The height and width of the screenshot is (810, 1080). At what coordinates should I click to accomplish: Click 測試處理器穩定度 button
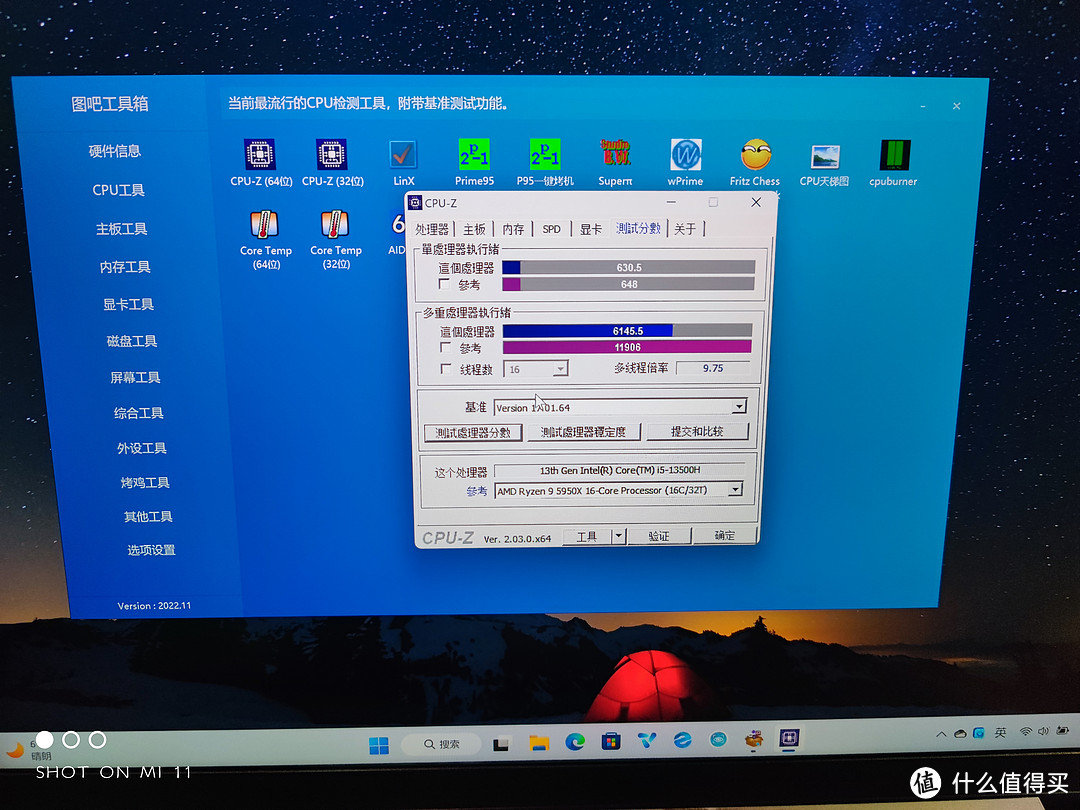pos(583,432)
